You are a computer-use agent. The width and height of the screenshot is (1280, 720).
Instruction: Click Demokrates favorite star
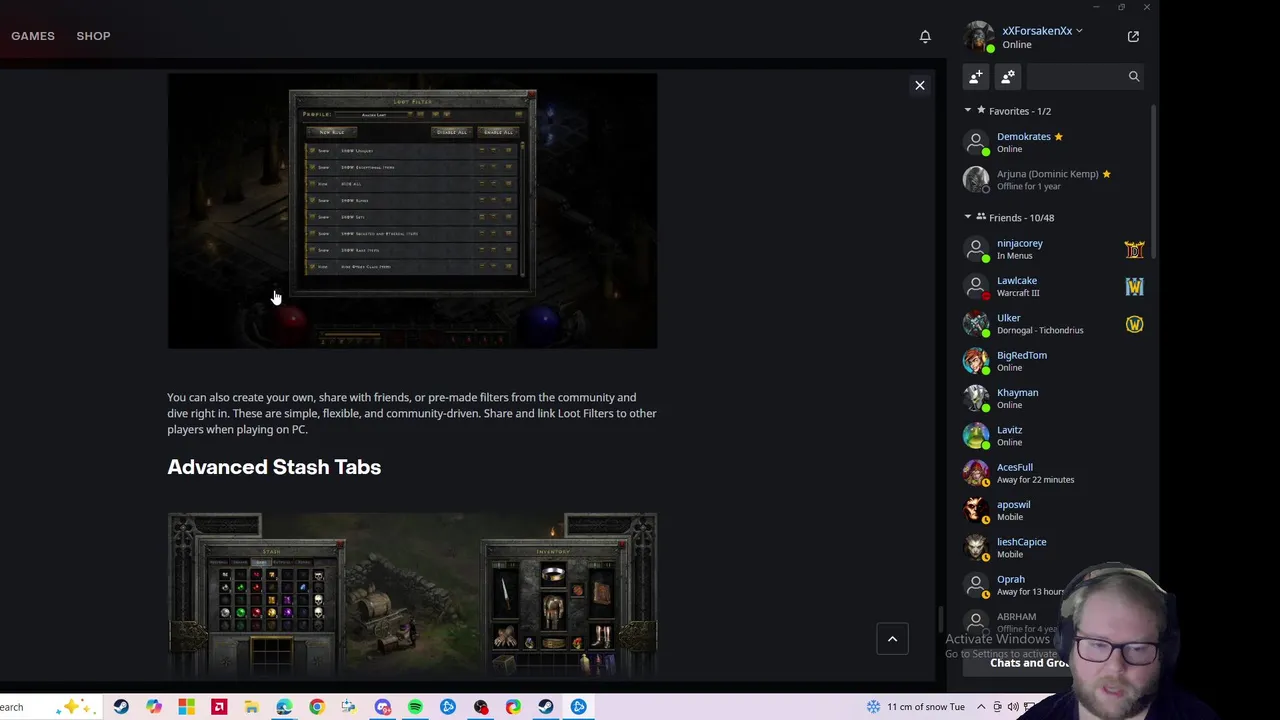pos(1058,137)
